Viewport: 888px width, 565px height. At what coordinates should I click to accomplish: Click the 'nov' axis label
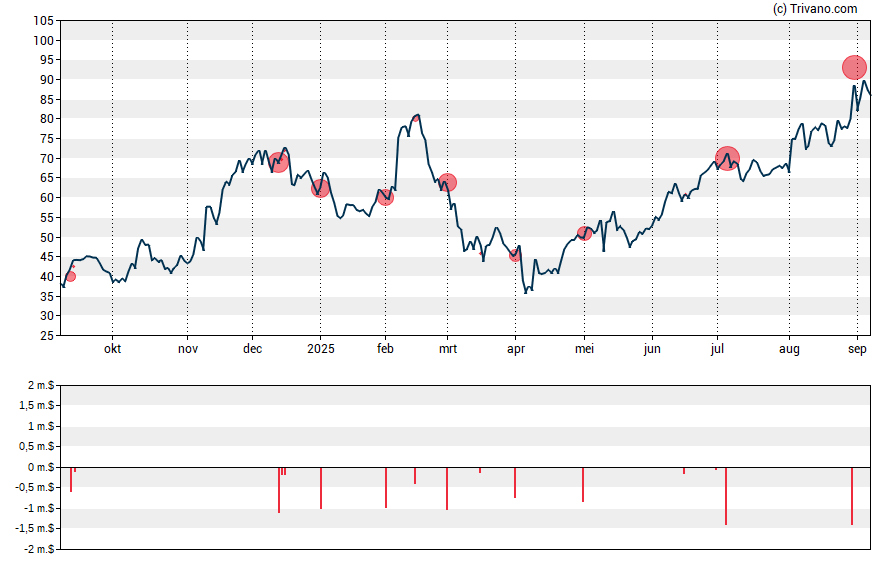188,349
